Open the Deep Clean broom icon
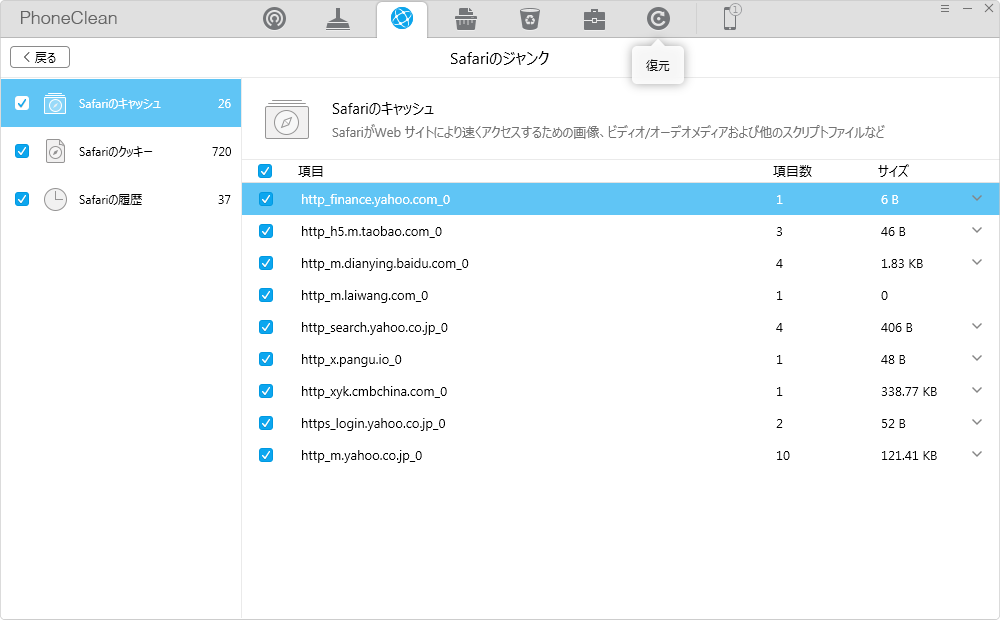The width and height of the screenshot is (1000, 620). pyautogui.click(x=338, y=19)
